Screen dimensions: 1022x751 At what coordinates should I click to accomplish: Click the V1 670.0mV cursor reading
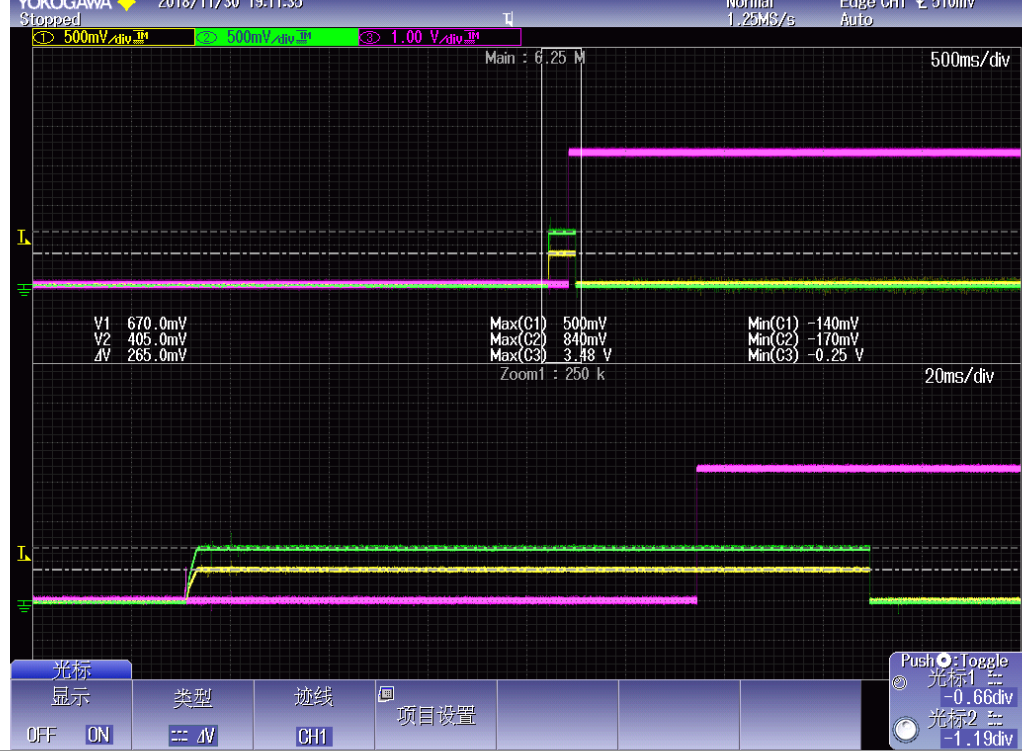coord(140,323)
